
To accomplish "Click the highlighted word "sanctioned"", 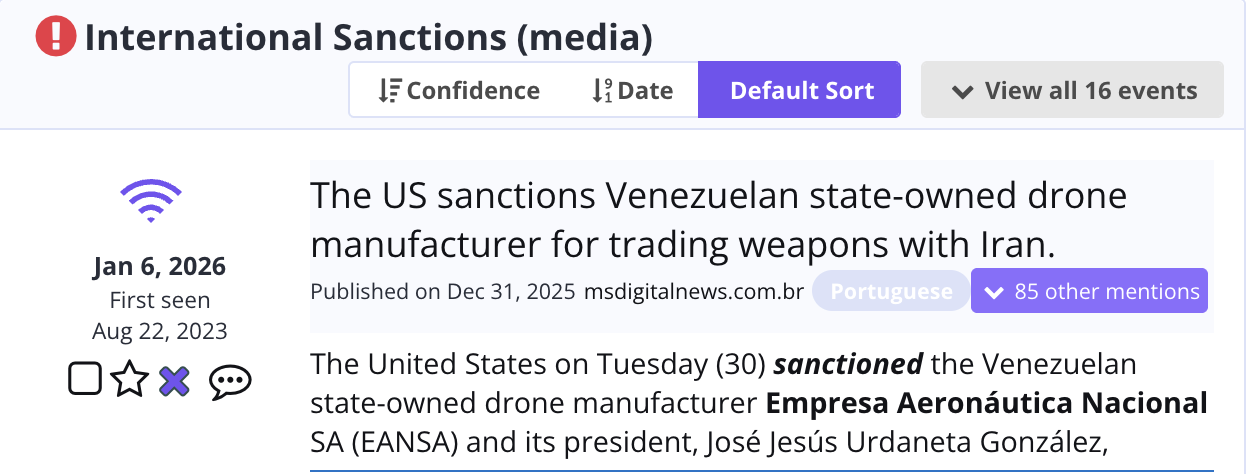I will click(x=848, y=362).
